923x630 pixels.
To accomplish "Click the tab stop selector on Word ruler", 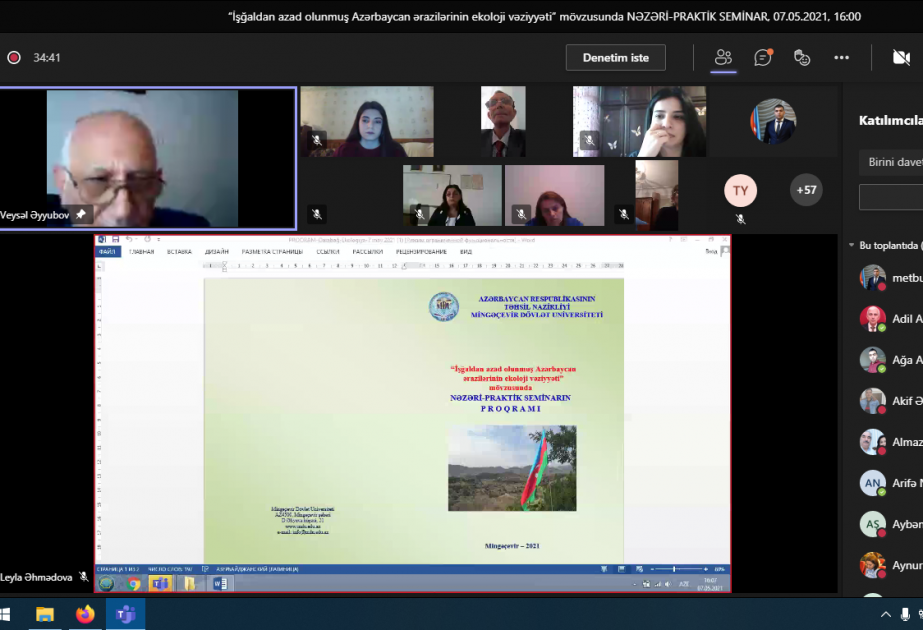I will click(x=99, y=267).
